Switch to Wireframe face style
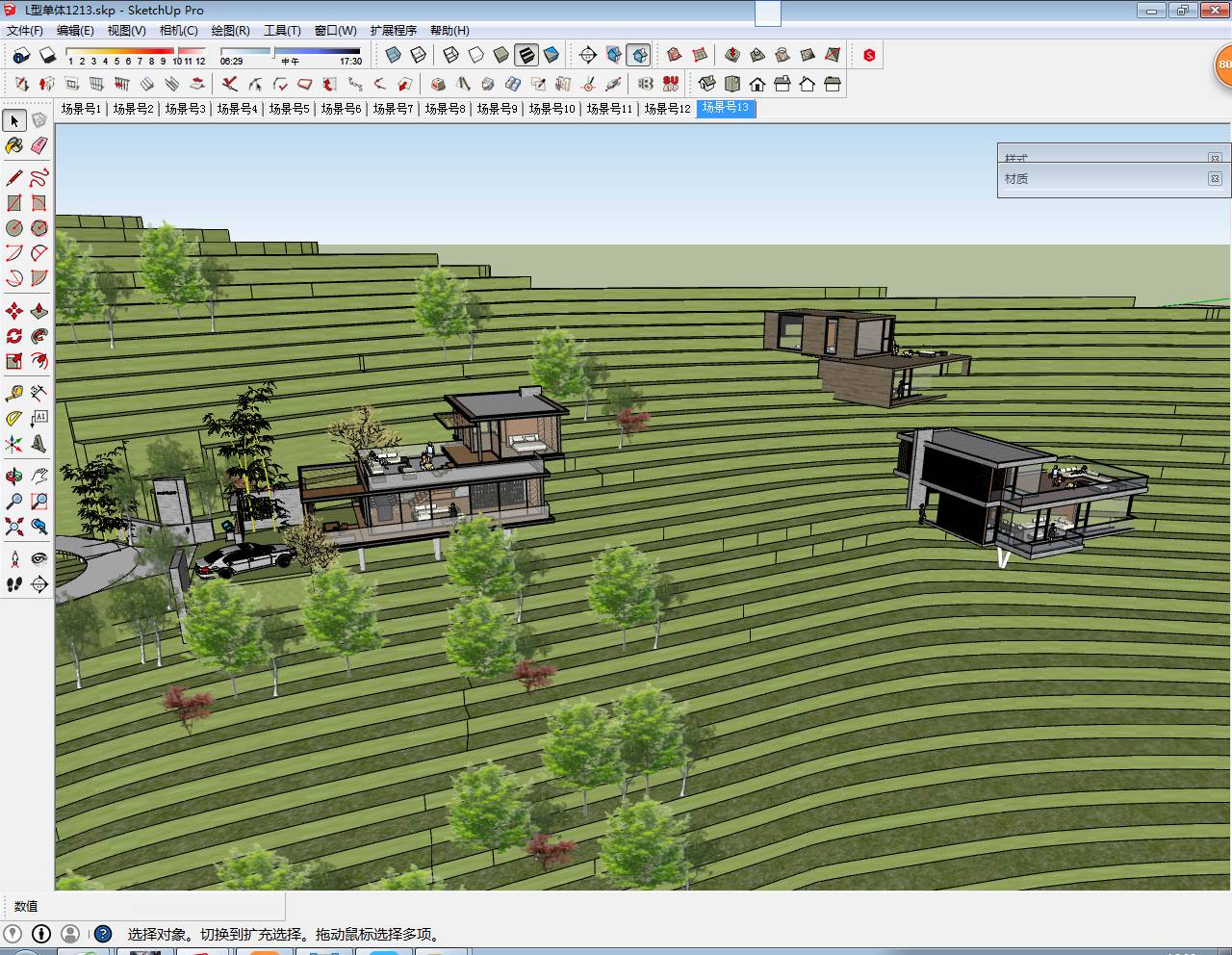This screenshot has width=1232, height=955. (x=451, y=55)
